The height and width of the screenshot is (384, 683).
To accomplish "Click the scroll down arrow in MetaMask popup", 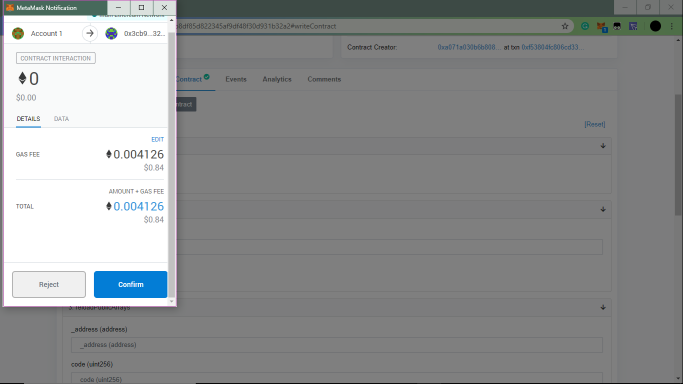I will coord(172,301).
